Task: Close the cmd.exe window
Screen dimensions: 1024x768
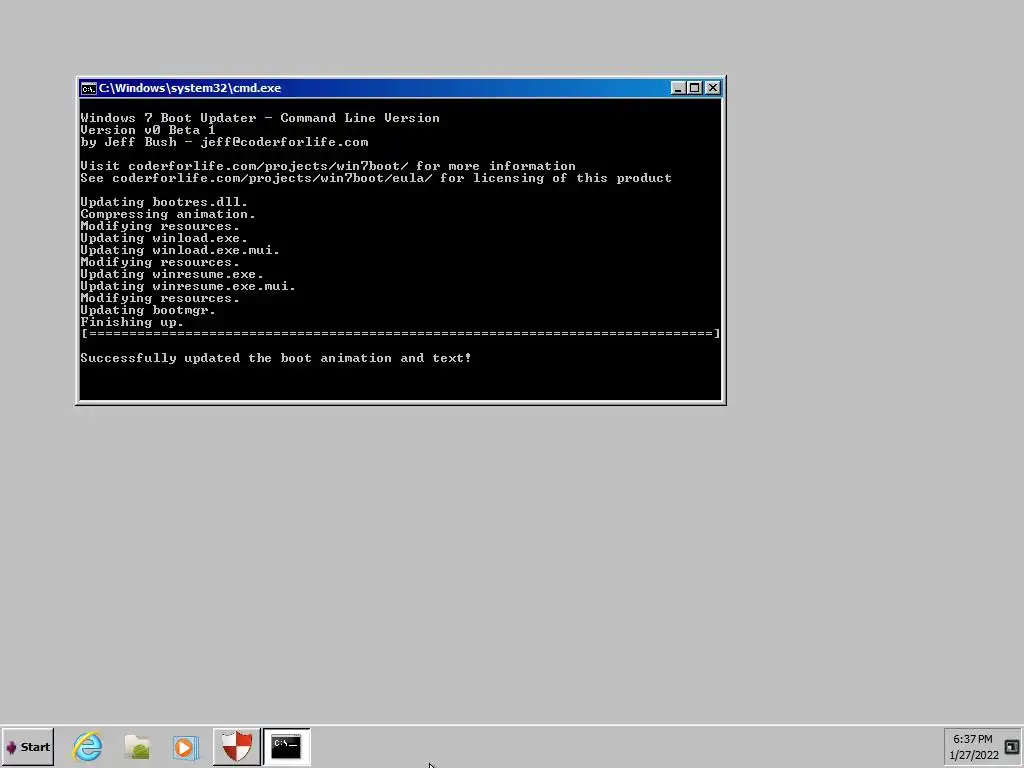Action: coord(712,88)
